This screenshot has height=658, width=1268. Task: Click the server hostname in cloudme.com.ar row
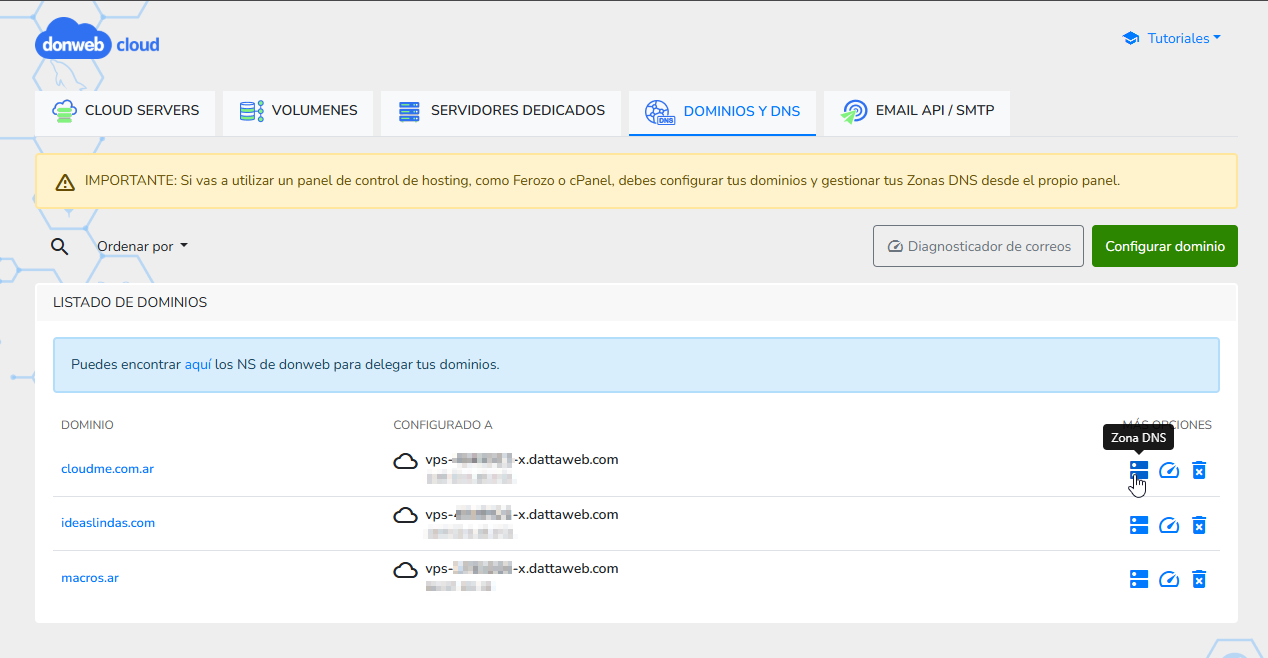click(x=522, y=460)
